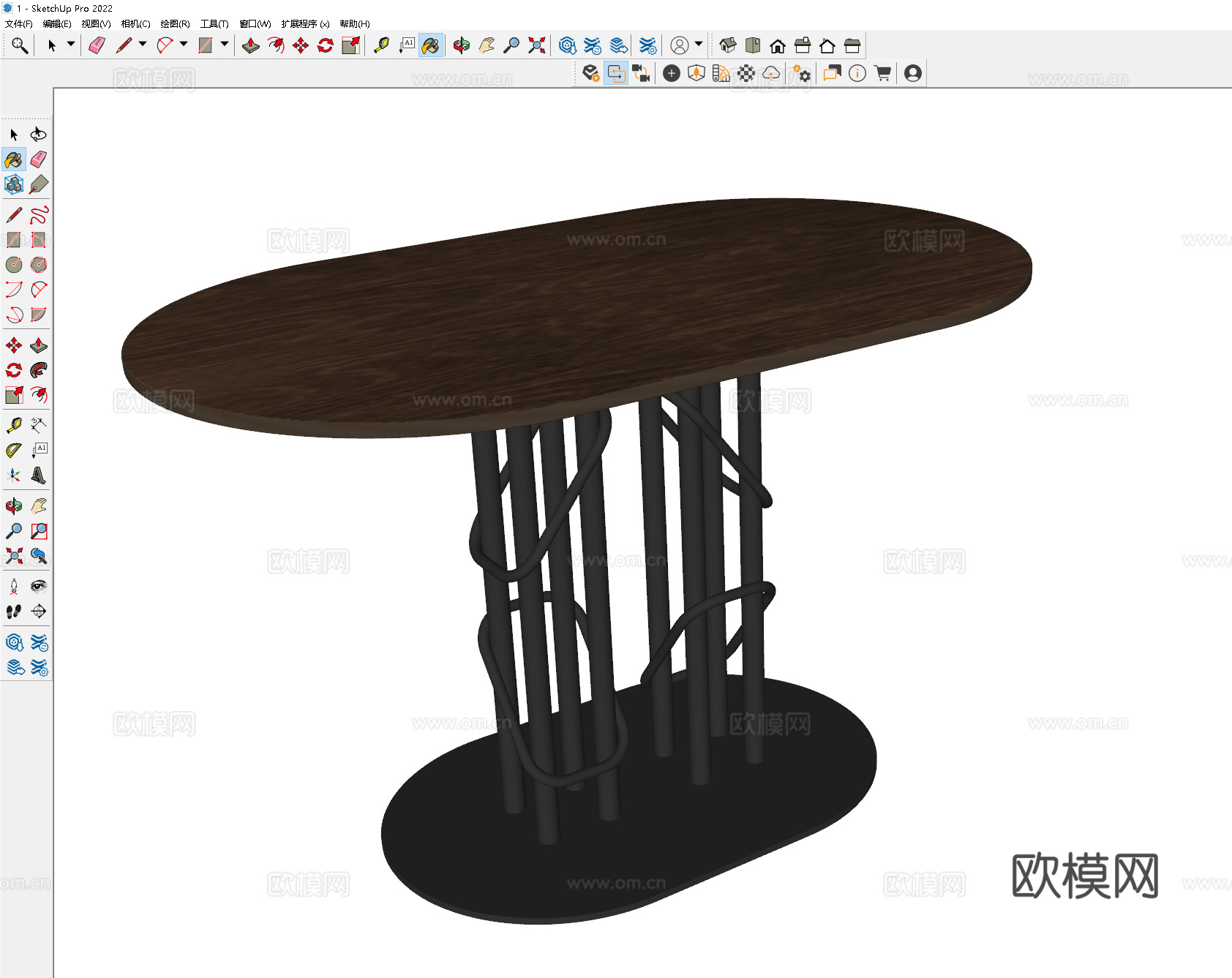The width and height of the screenshot is (1232, 978).
Task: Select the Protractor tool
Action: (14, 451)
